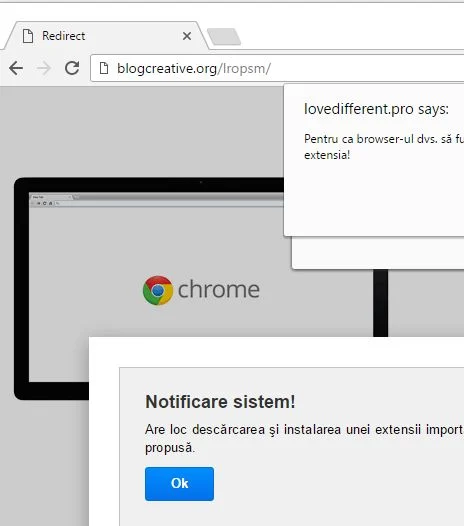This screenshot has width=464, height=526.
Task: Click the 'Notificare sistem!' heading
Action: (220, 402)
